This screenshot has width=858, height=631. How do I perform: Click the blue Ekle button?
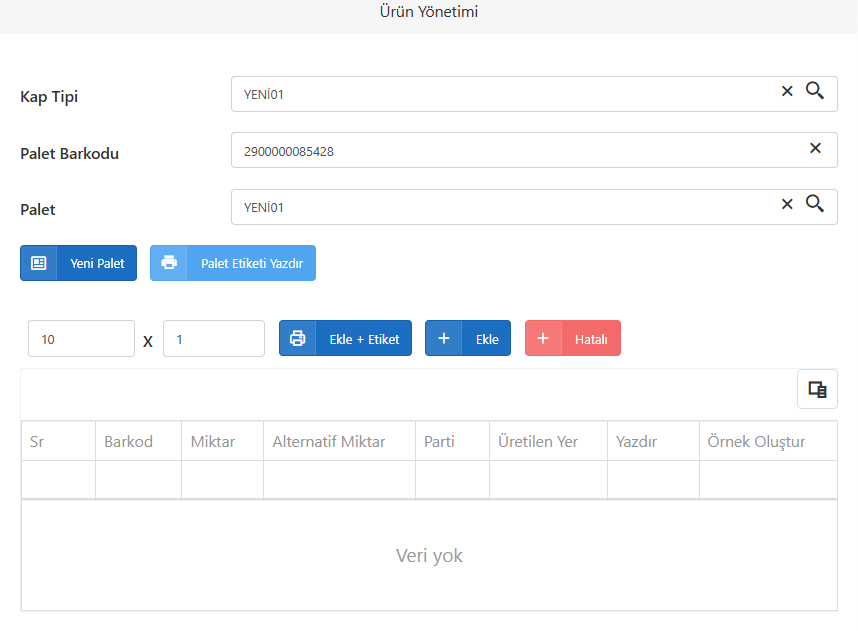point(468,338)
